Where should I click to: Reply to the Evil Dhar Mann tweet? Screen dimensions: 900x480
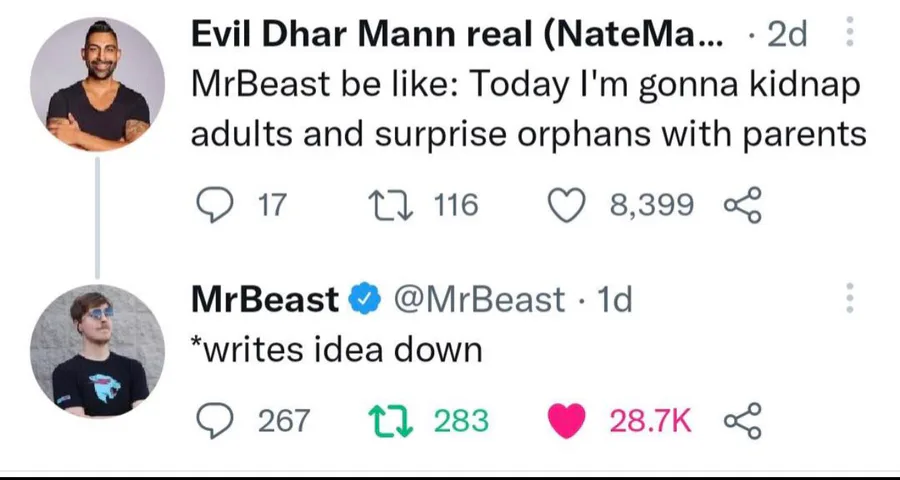point(211,205)
